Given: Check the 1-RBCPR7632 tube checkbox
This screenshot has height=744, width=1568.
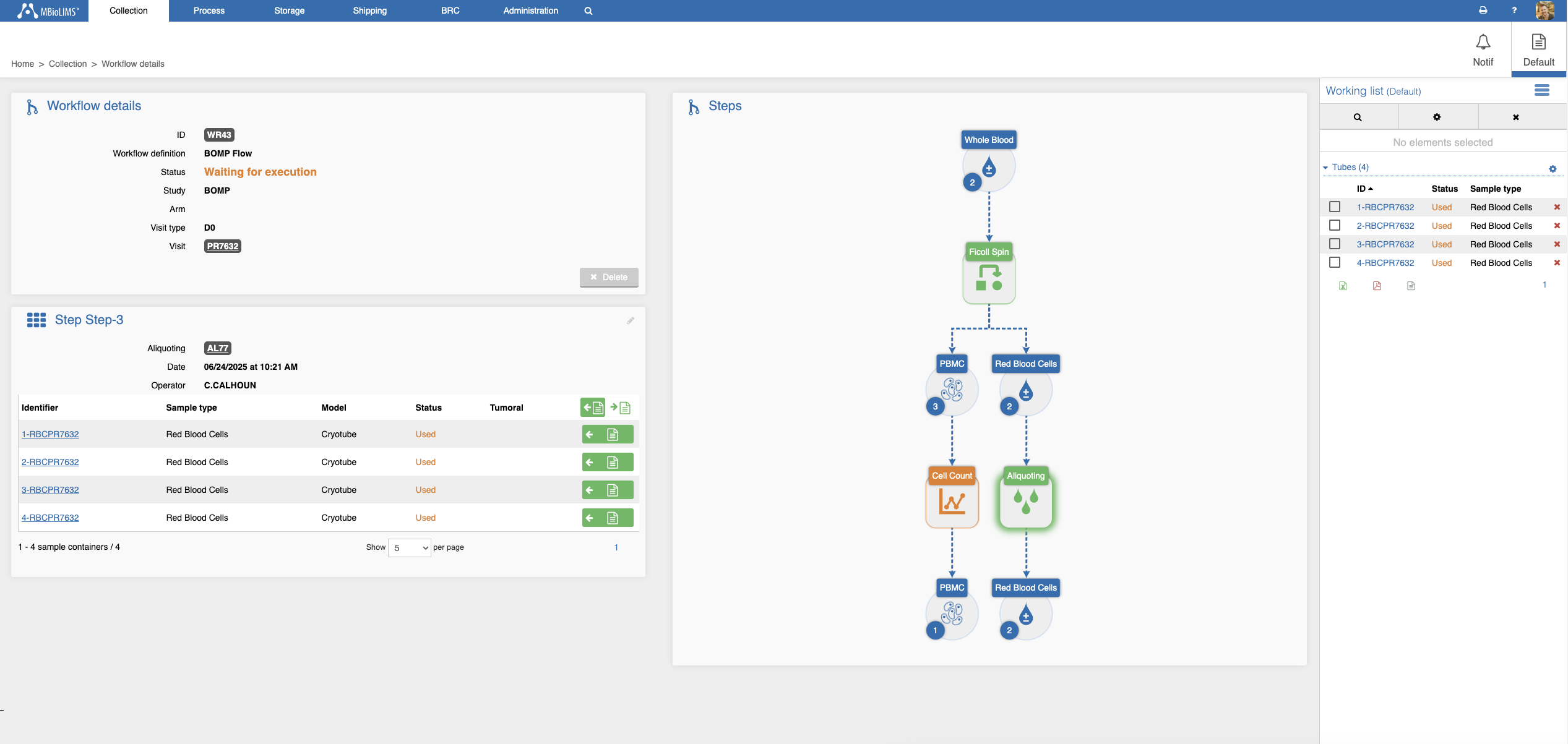Looking at the screenshot, I should 1335,207.
